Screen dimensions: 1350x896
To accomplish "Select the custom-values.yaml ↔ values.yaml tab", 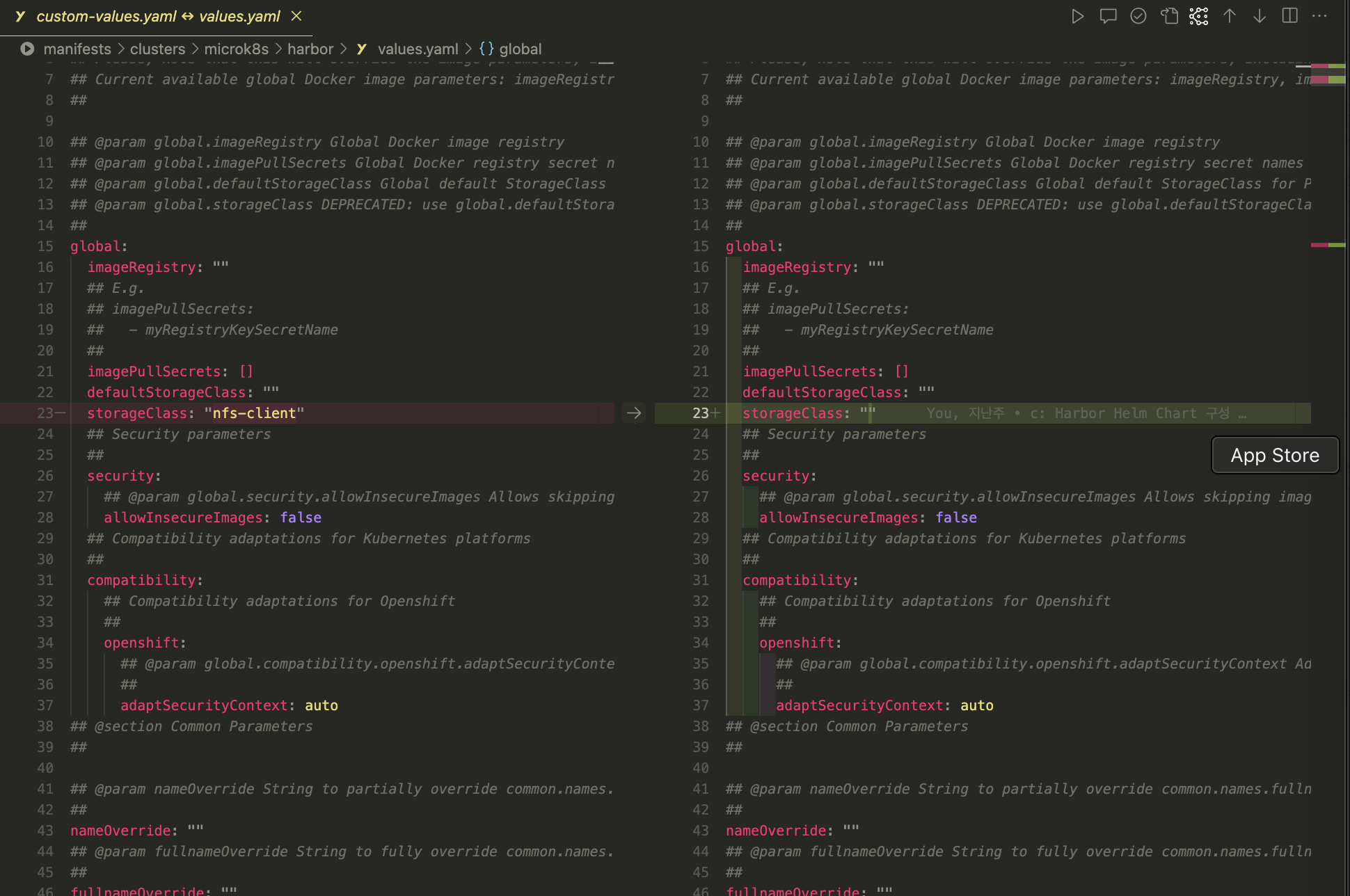I will (158, 16).
